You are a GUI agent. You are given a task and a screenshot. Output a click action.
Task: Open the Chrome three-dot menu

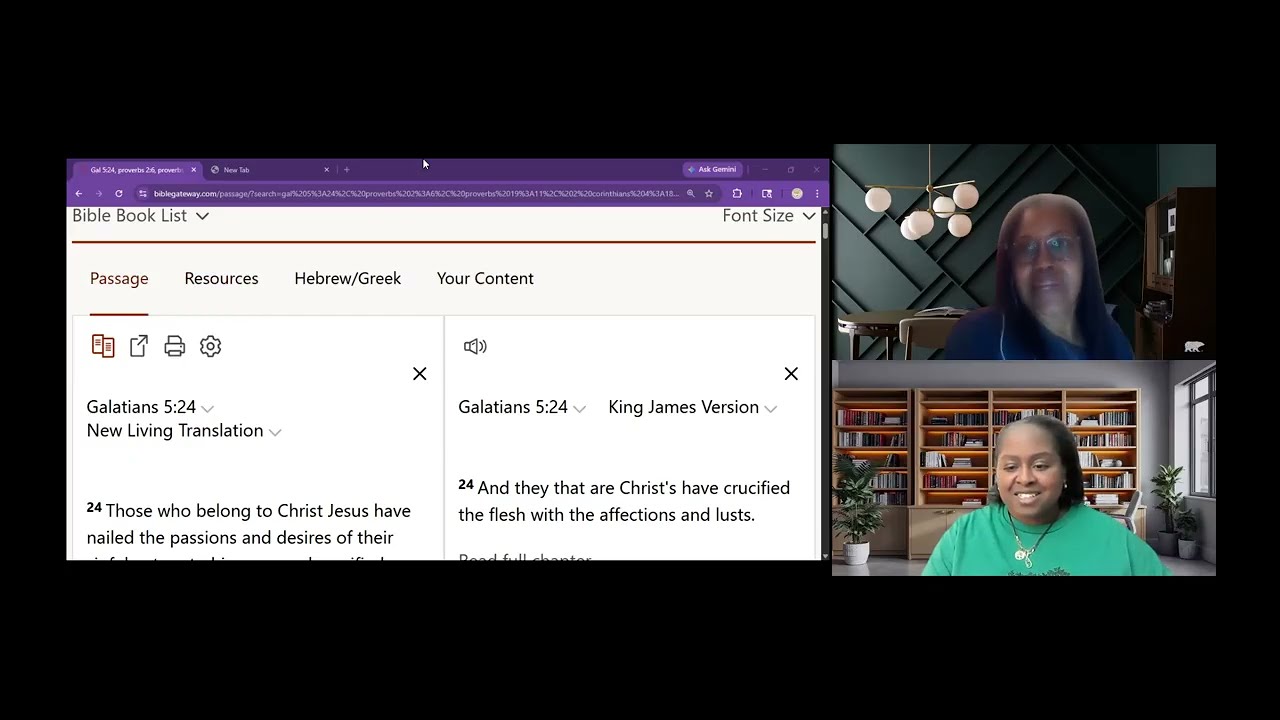(817, 193)
